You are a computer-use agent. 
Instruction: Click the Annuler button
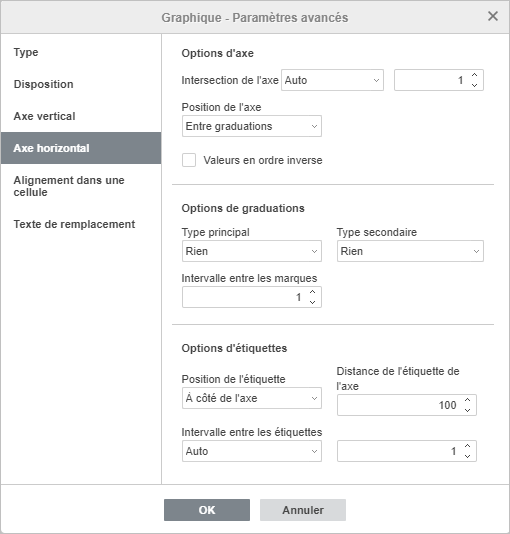(x=303, y=510)
